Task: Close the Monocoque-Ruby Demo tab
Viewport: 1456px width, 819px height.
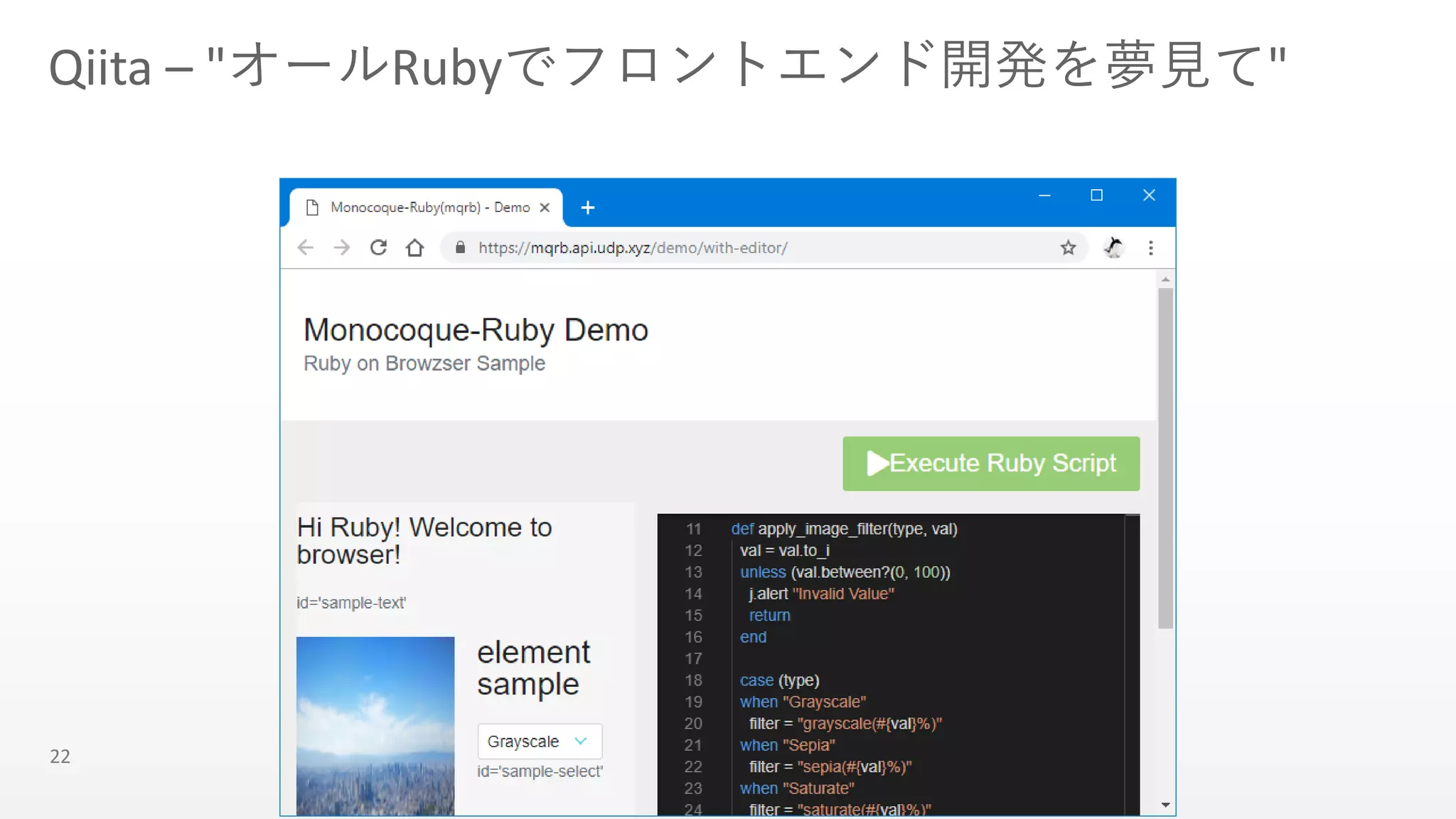Action: coord(545,208)
